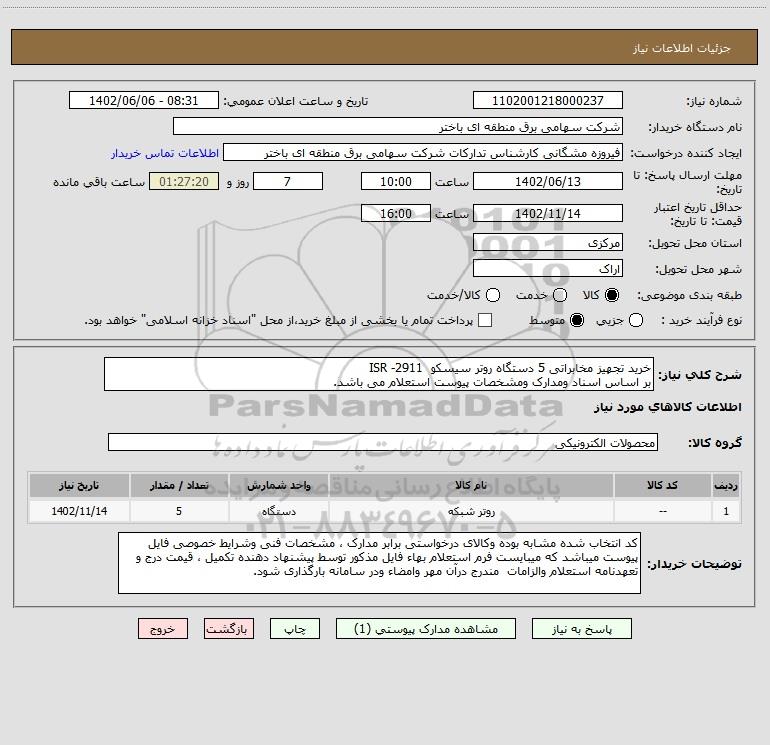770x745 pixels.
Task: Click the buyer organization name field
Action: click(x=398, y=127)
